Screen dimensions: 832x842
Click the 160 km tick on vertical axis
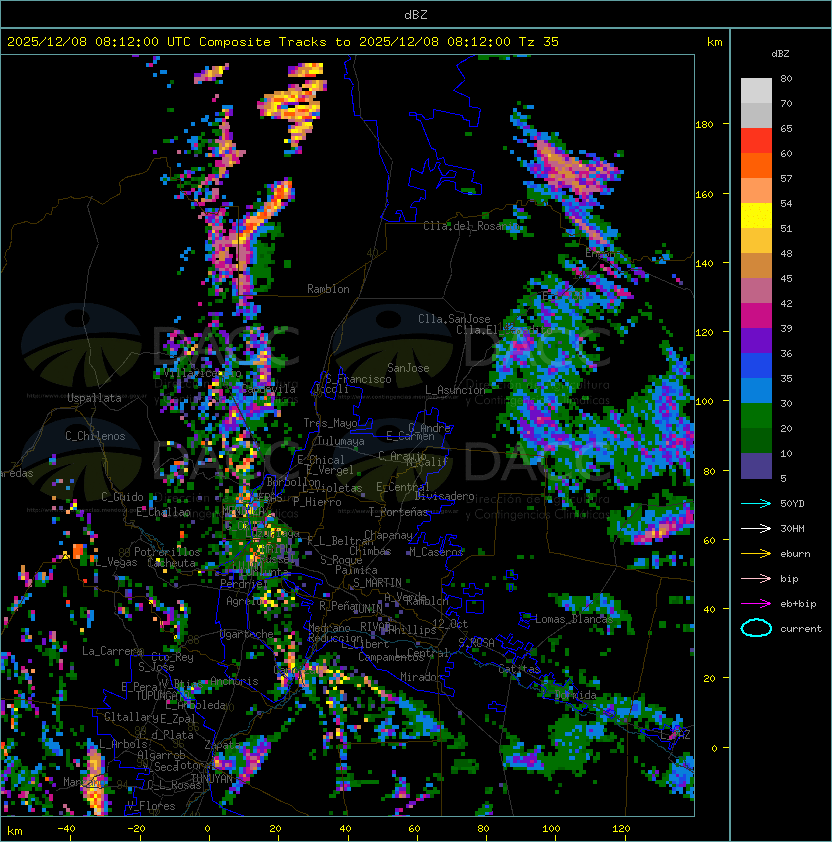(704, 194)
